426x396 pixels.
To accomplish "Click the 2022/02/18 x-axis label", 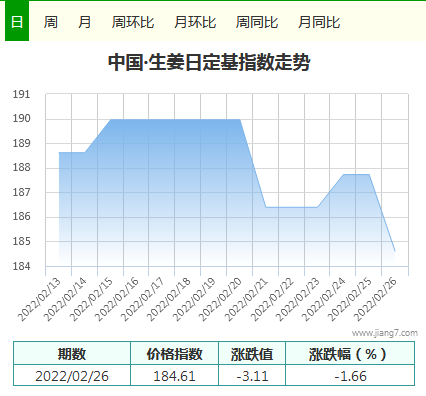I will coord(169,300).
